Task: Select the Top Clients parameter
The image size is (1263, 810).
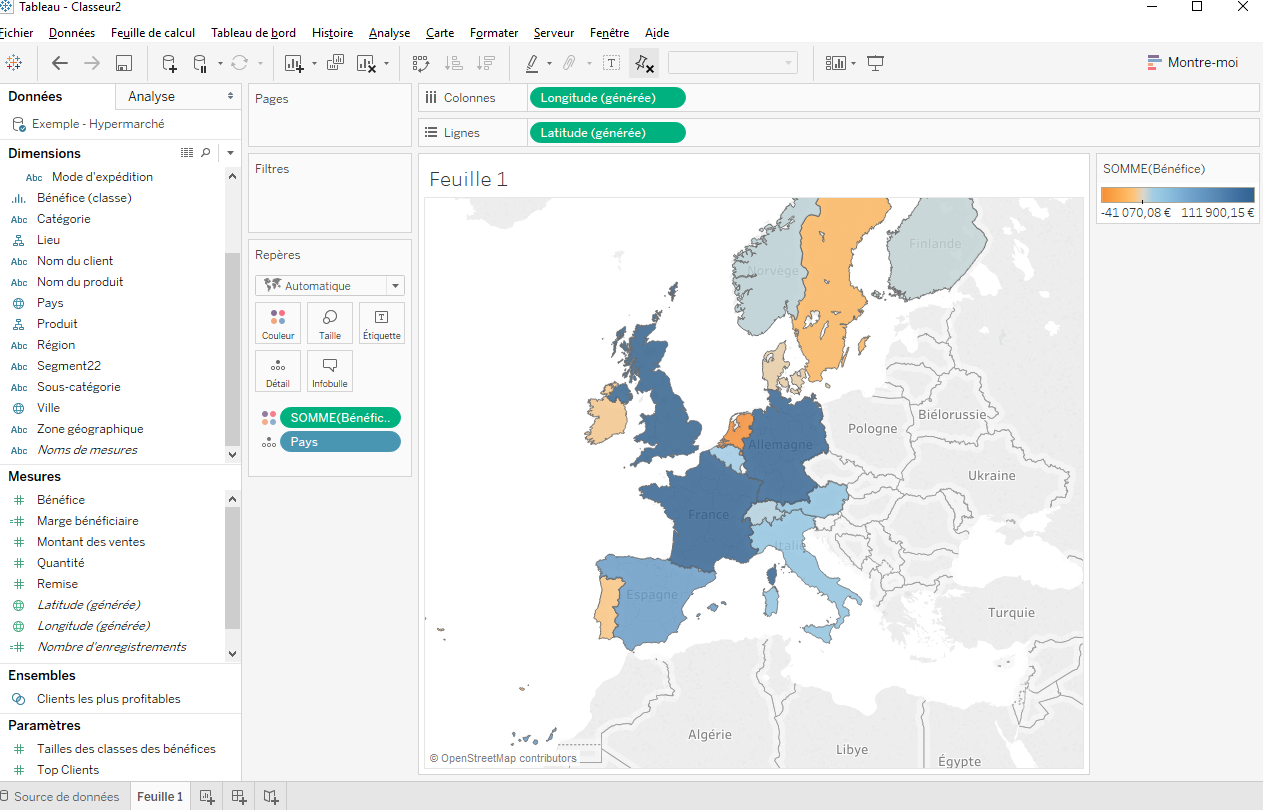Action: [x=68, y=770]
